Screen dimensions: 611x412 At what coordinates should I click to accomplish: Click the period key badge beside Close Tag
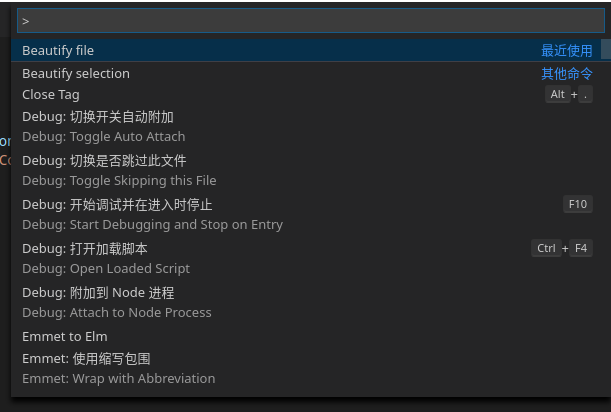coord(585,95)
